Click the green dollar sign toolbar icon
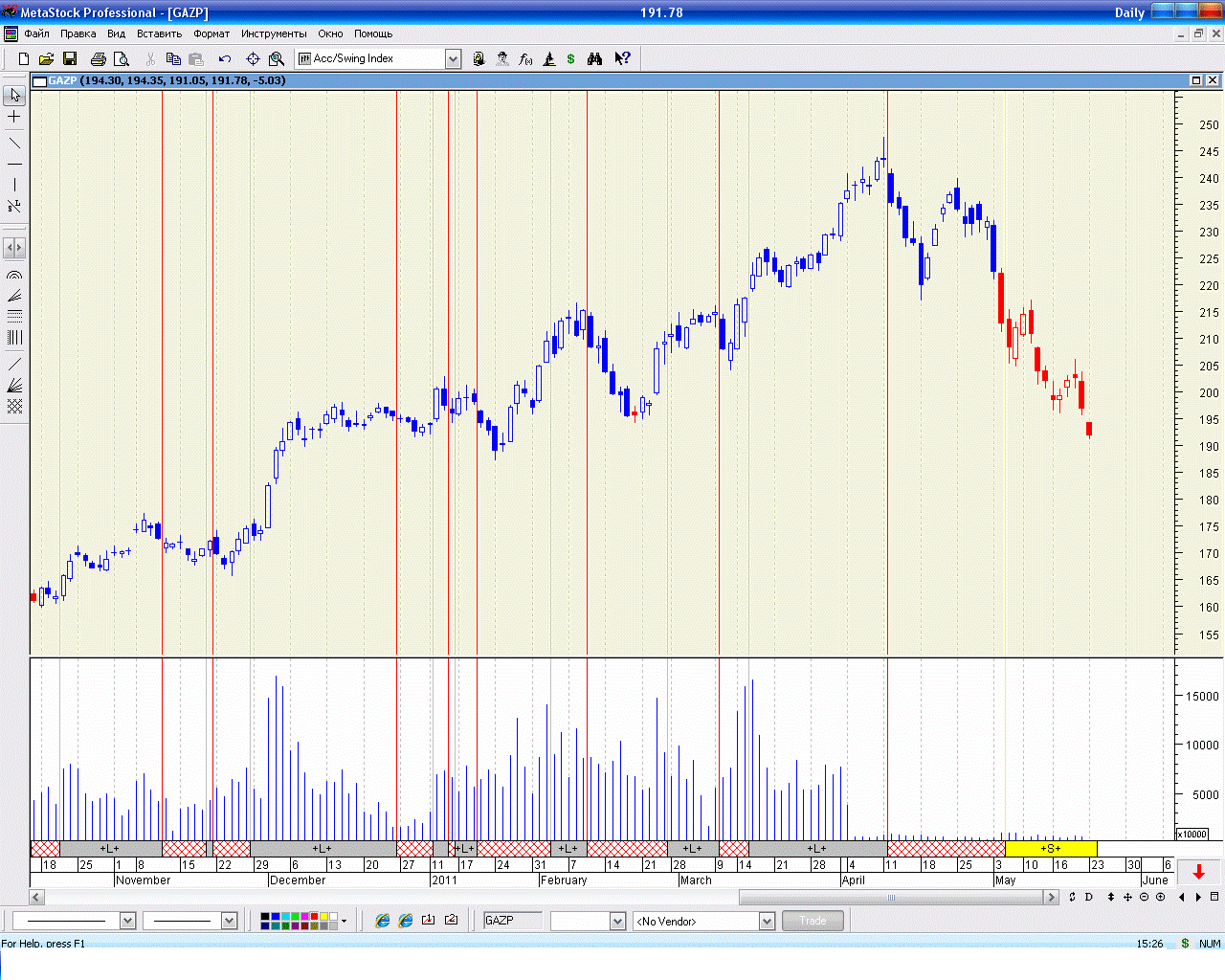 (x=571, y=59)
